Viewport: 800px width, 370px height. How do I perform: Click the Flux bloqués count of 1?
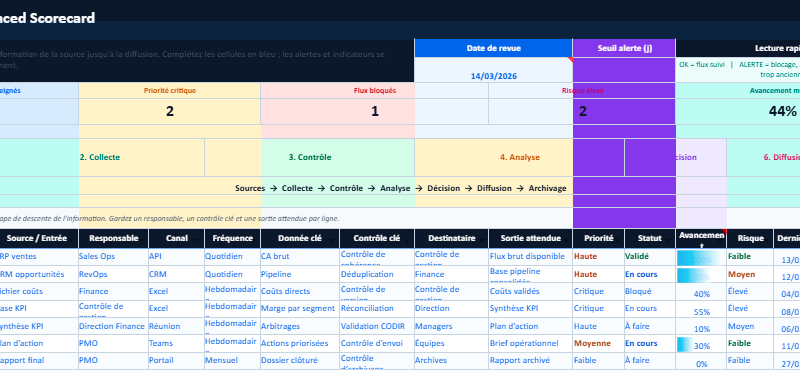(x=374, y=111)
